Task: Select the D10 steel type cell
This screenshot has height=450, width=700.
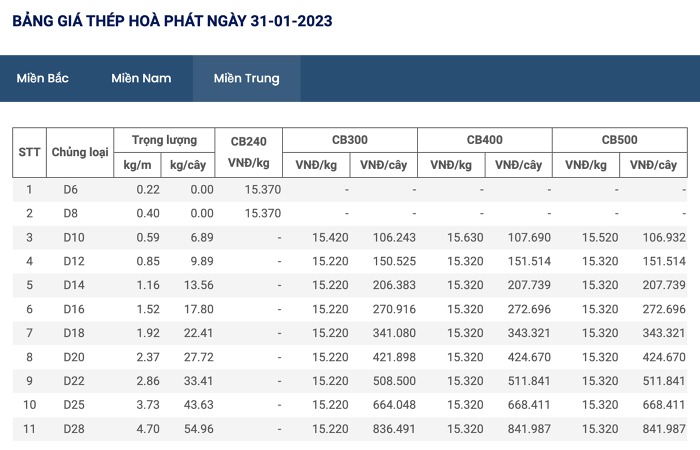Action: click(x=74, y=238)
